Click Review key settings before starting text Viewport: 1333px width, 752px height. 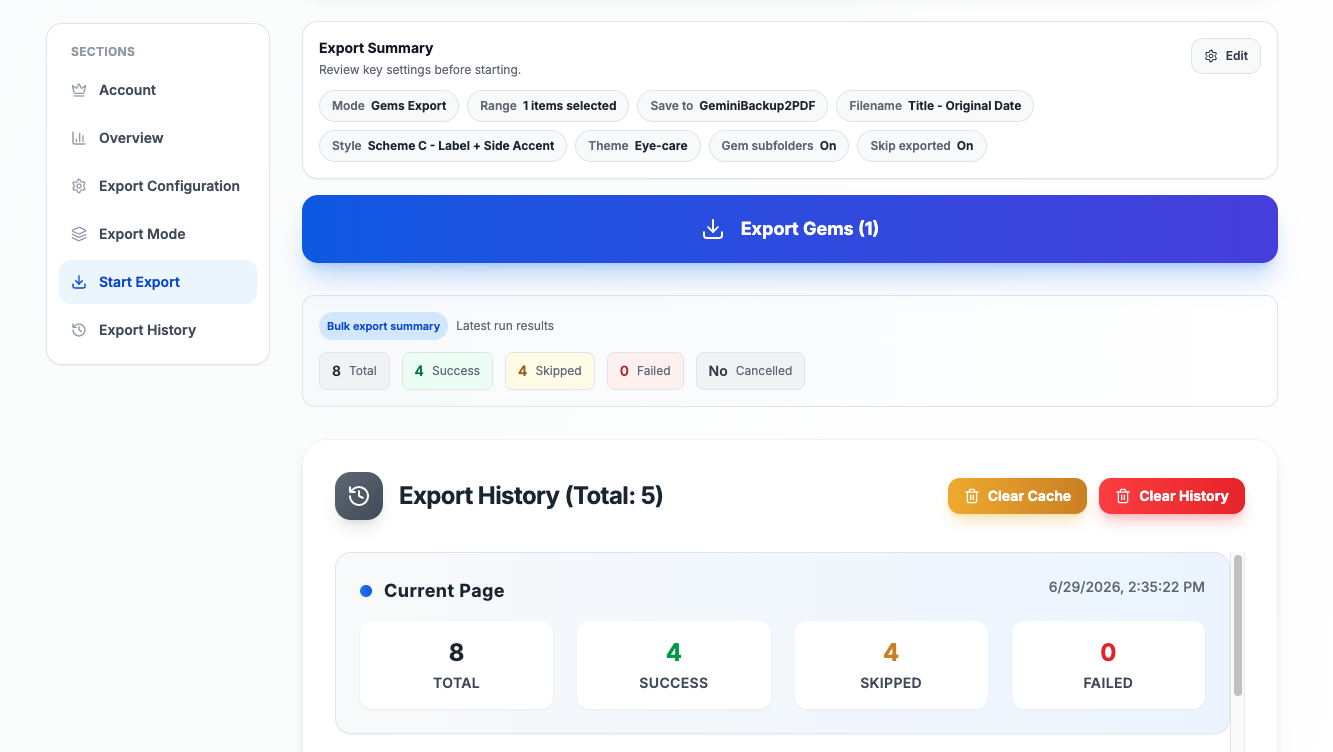(x=420, y=70)
